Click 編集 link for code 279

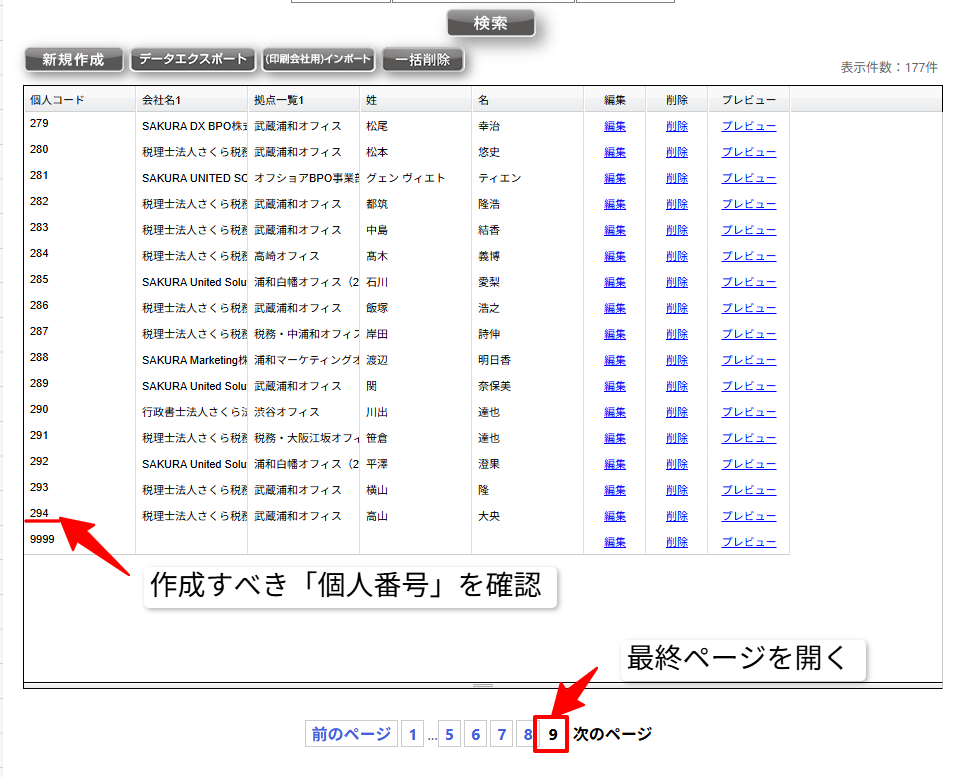(615, 126)
